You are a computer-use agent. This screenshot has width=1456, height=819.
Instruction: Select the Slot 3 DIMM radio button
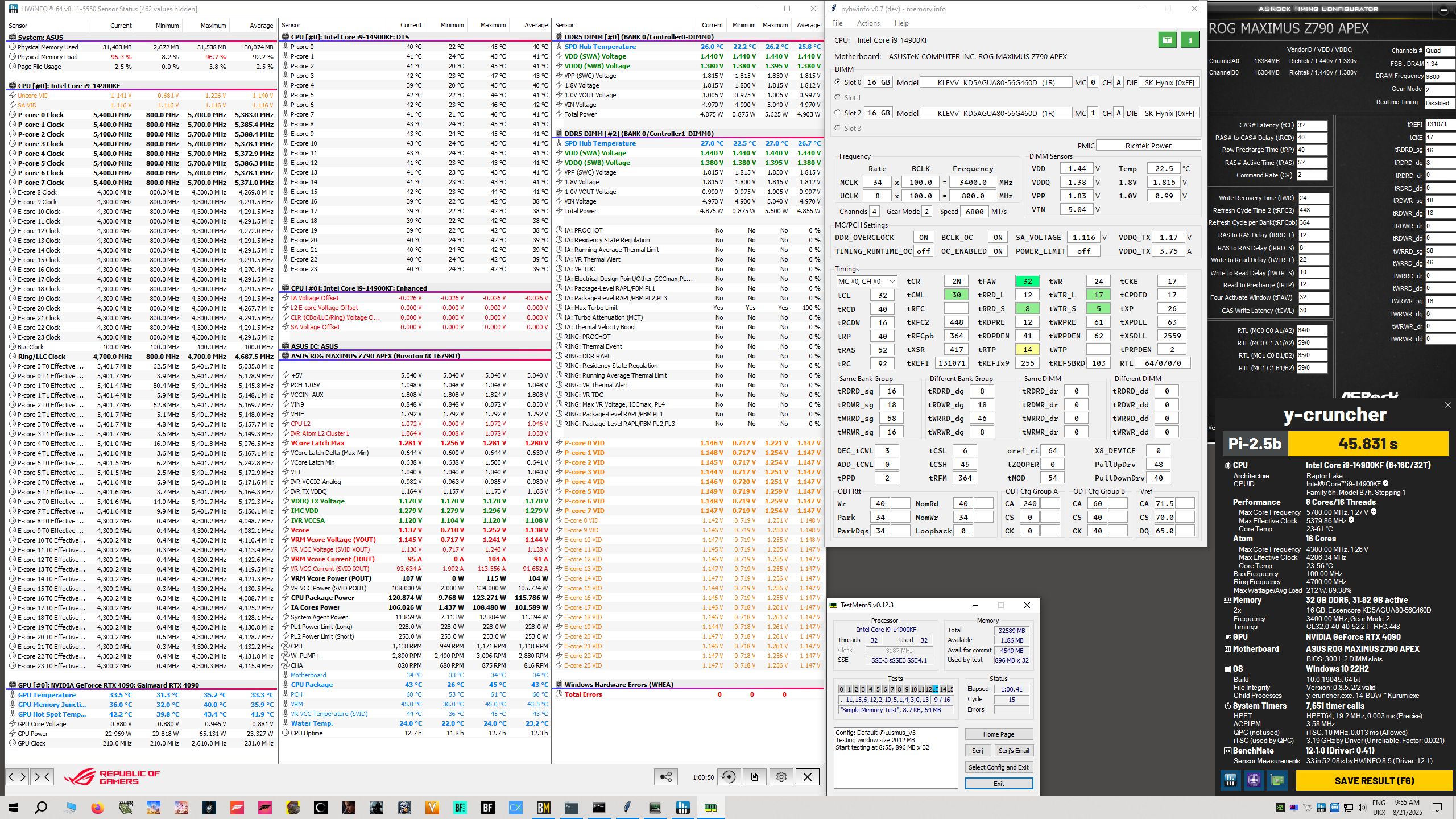click(838, 128)
